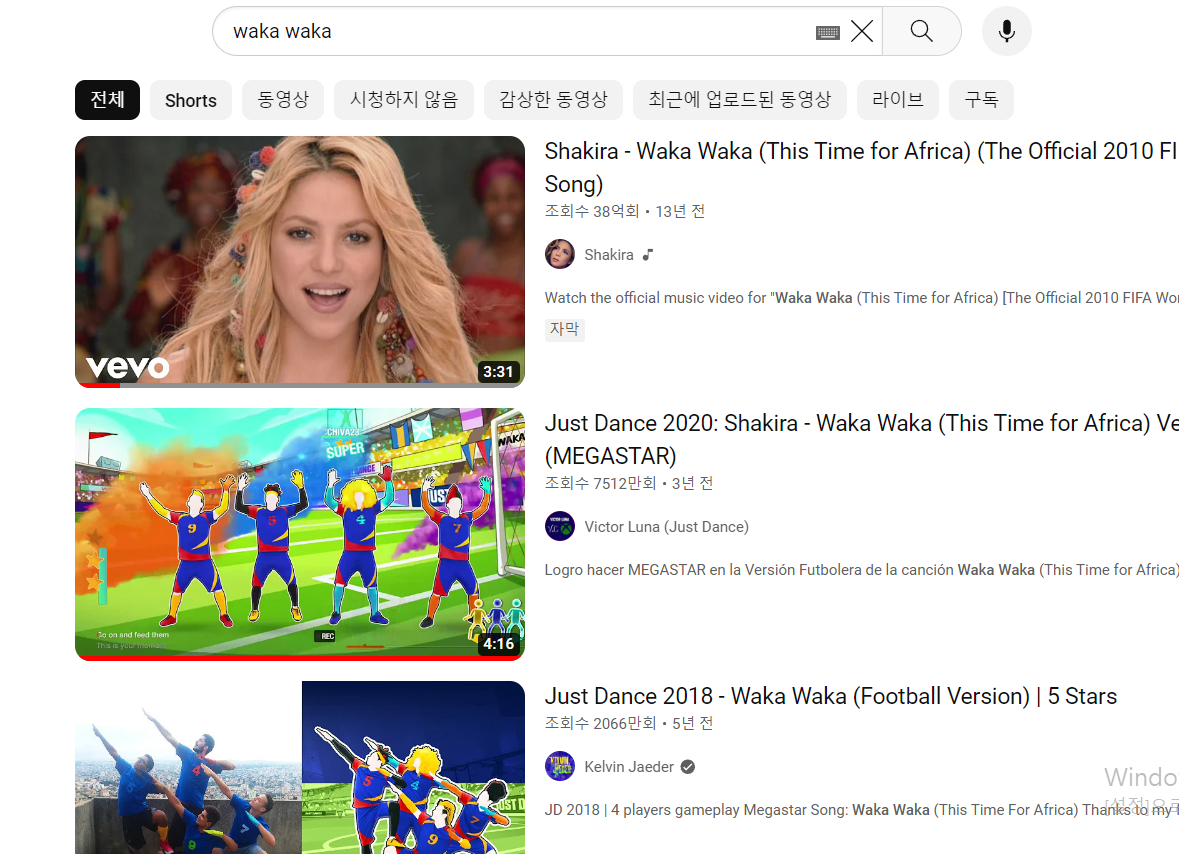Click the X to clear the search query
1179x854 pixels.
(x=862, y=31)
